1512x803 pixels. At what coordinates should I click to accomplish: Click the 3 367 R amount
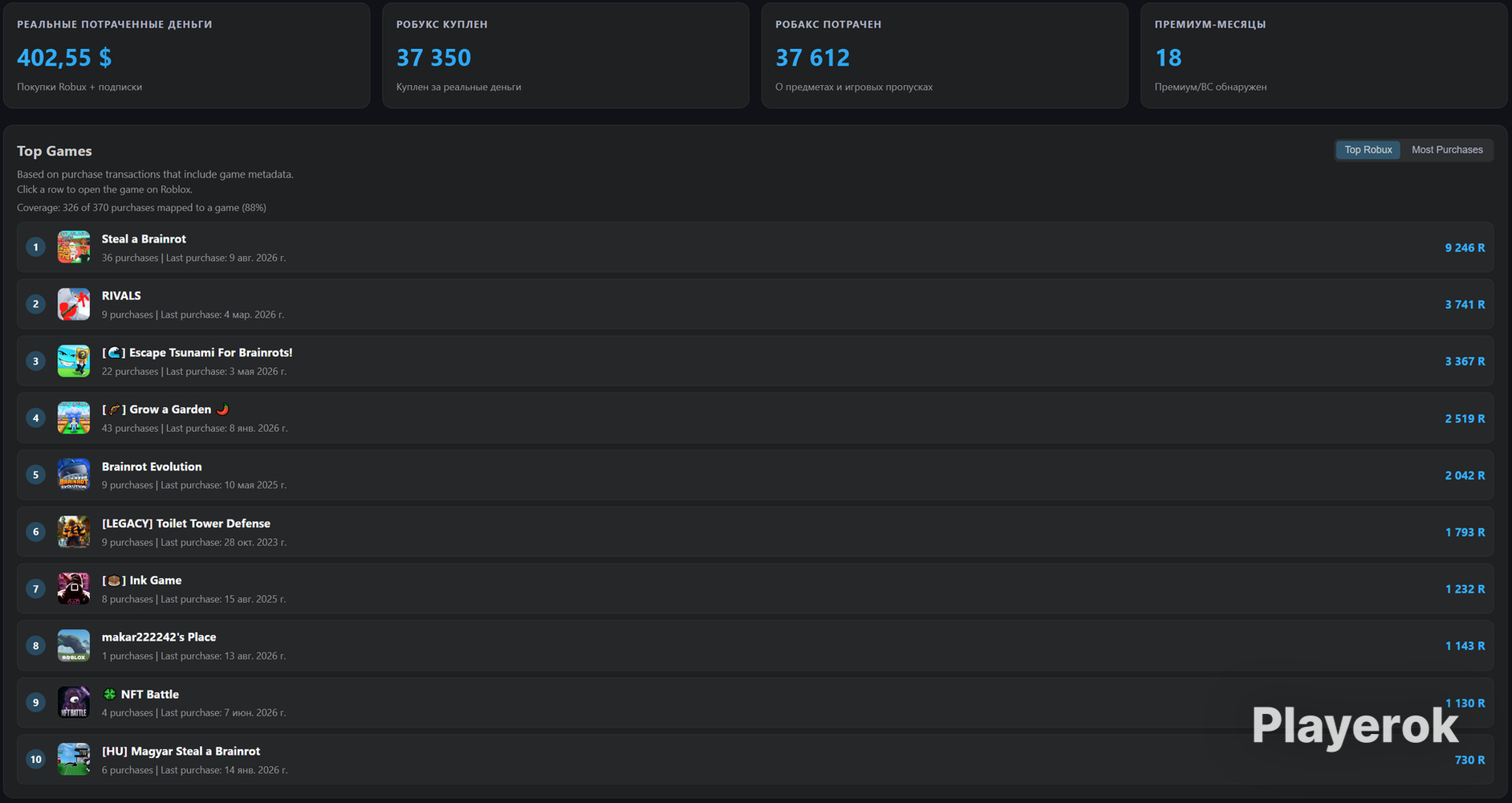1465,362
